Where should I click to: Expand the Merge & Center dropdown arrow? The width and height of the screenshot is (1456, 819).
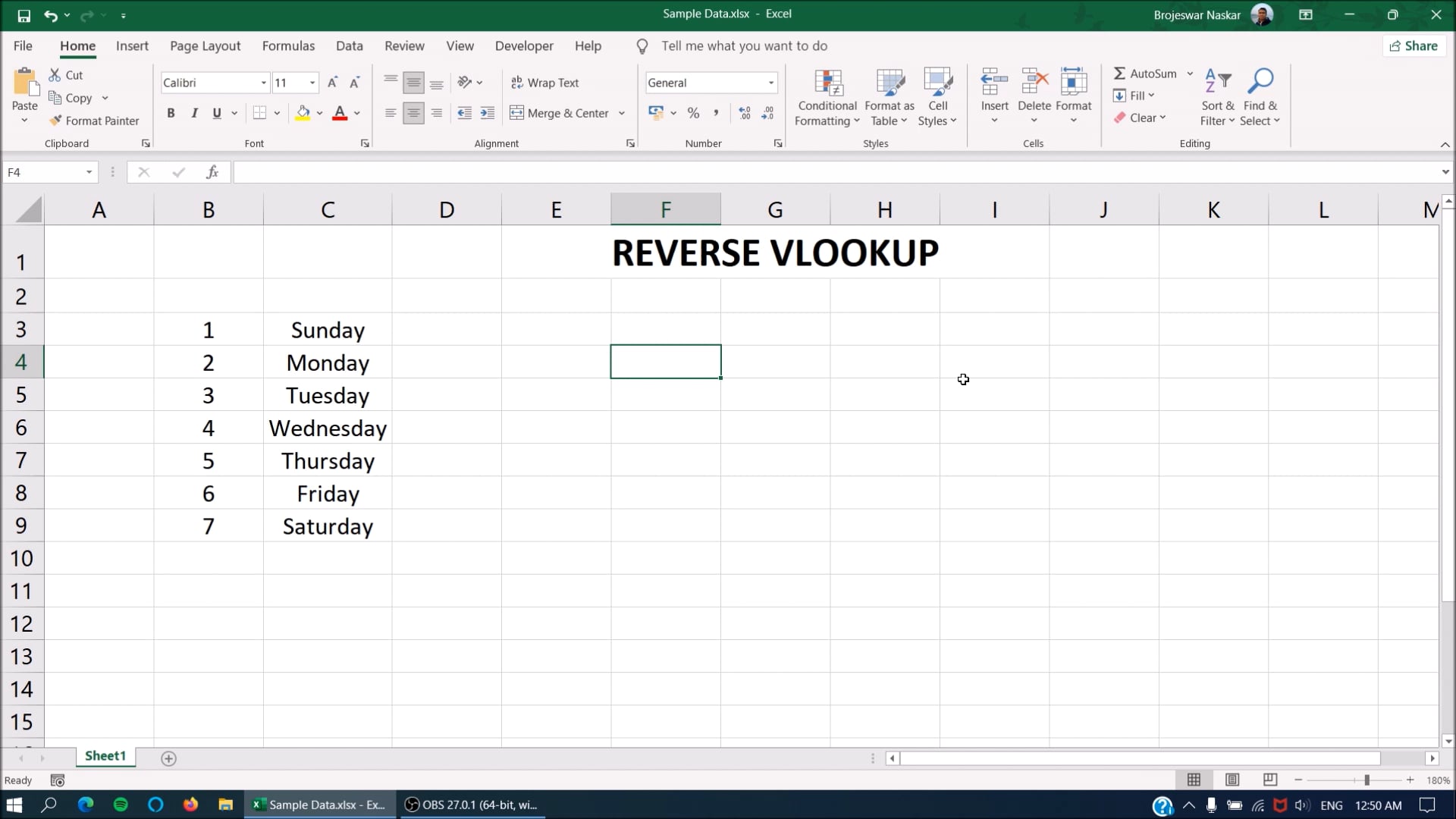click(622, 113)
